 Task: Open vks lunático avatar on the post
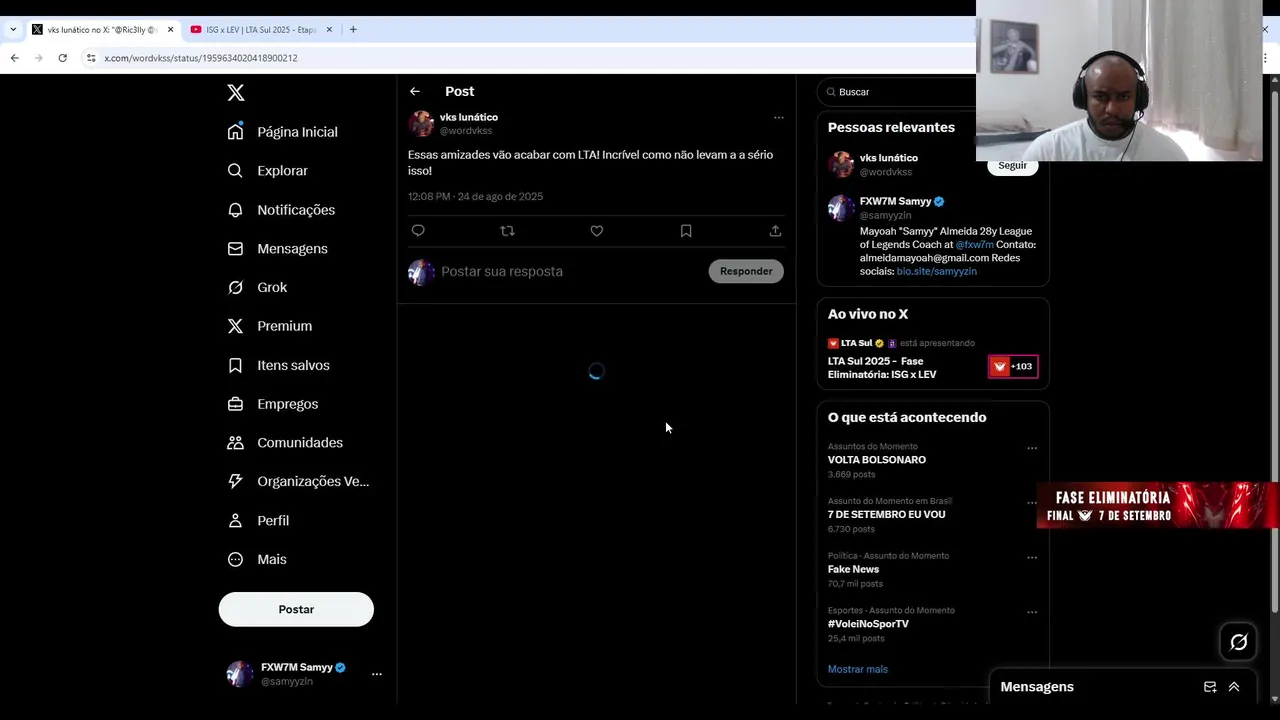421,124
